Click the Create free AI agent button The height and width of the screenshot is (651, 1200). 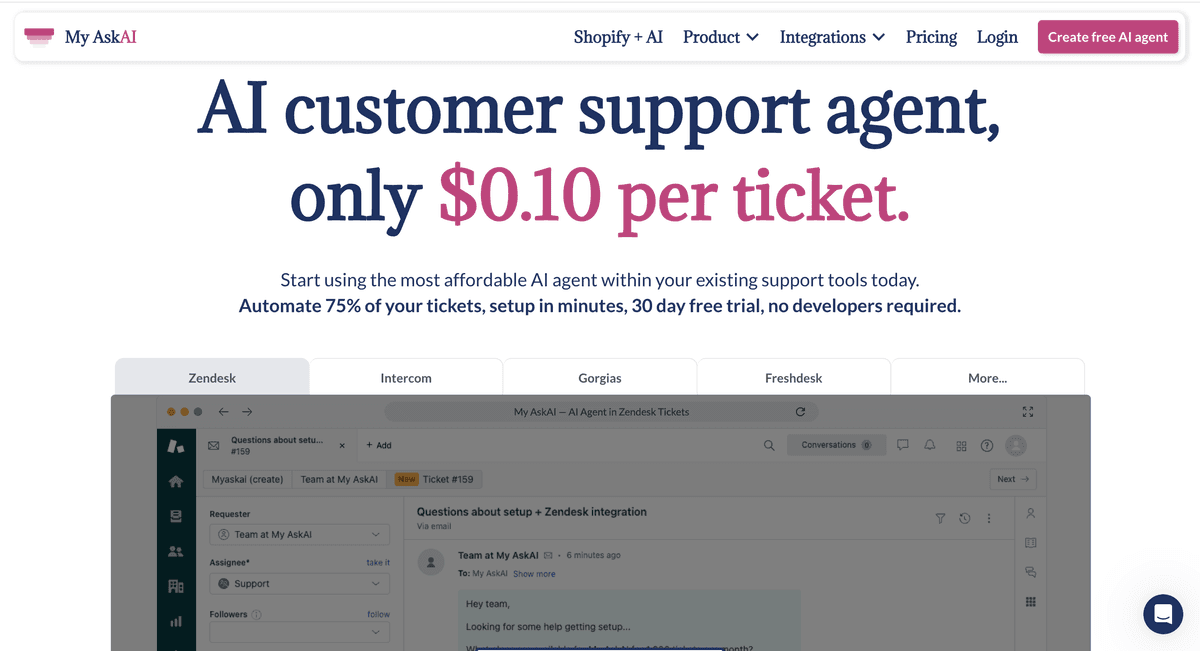click(x=1108, y=37)
